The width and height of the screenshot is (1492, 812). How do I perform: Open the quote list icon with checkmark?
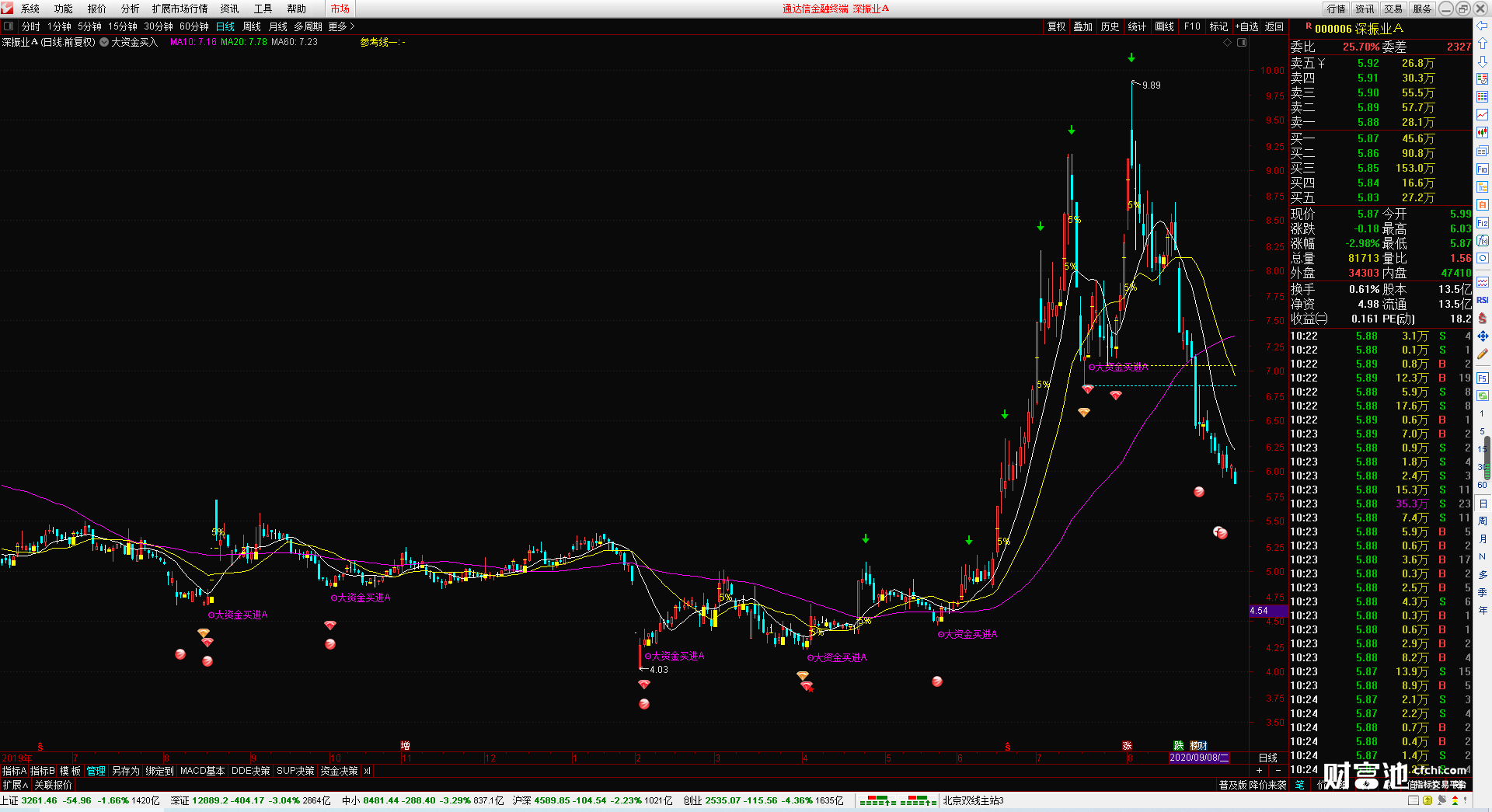point(1483,79)
